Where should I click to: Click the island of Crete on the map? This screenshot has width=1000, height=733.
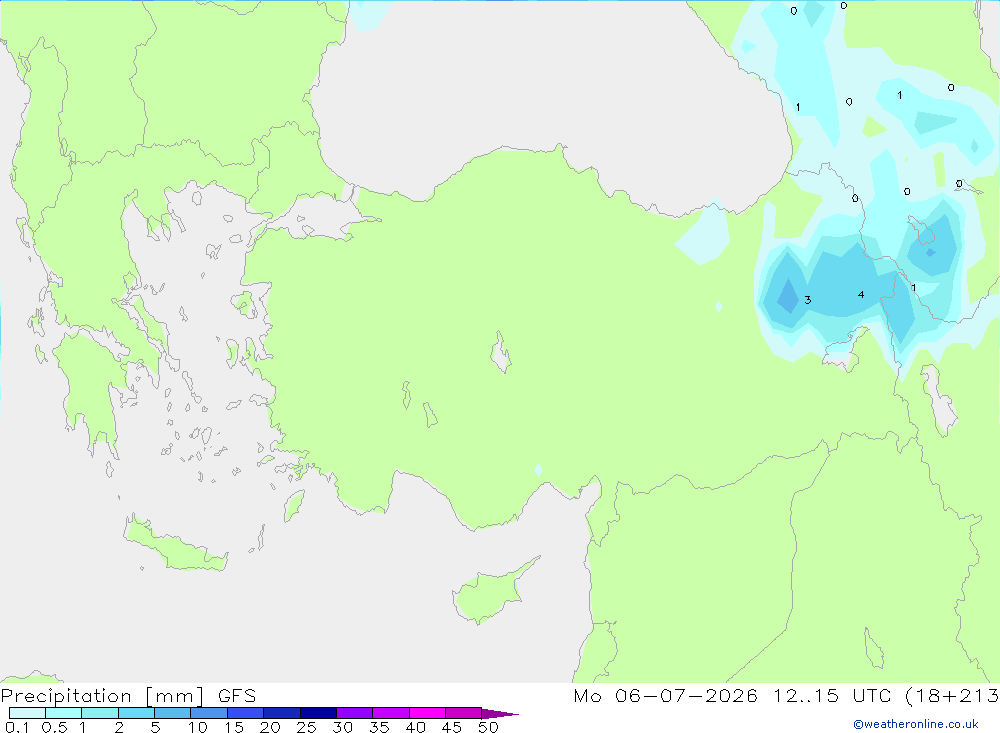(175, 545)
